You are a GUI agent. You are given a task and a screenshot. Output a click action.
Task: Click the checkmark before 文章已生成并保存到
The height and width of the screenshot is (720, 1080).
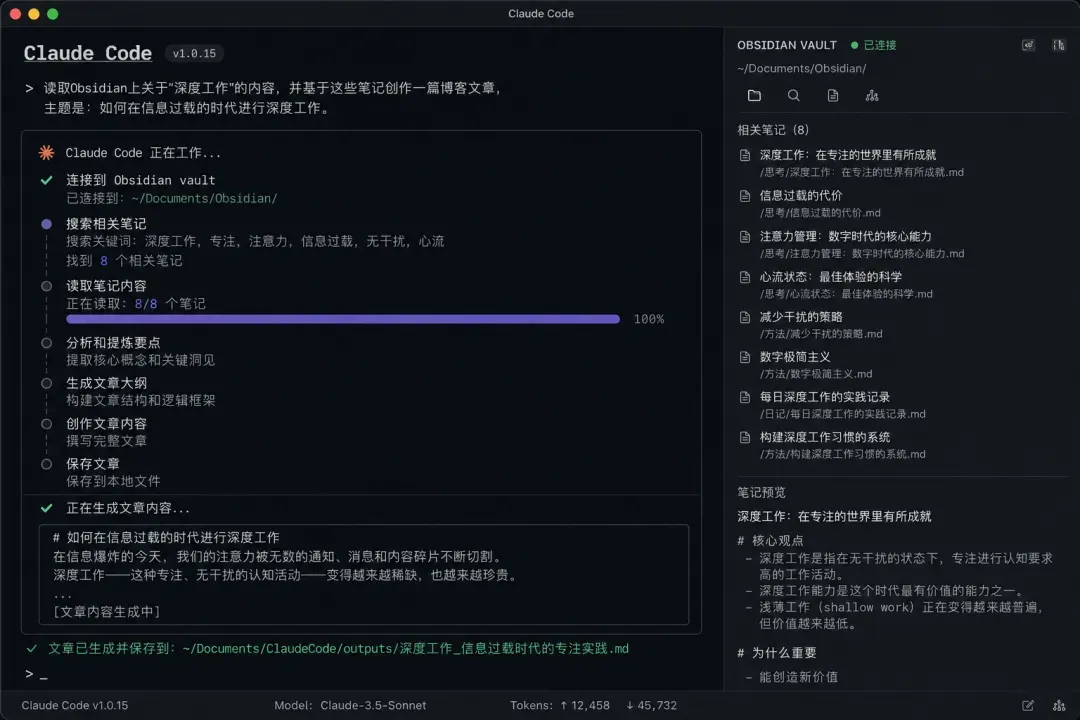click(32, 648)
